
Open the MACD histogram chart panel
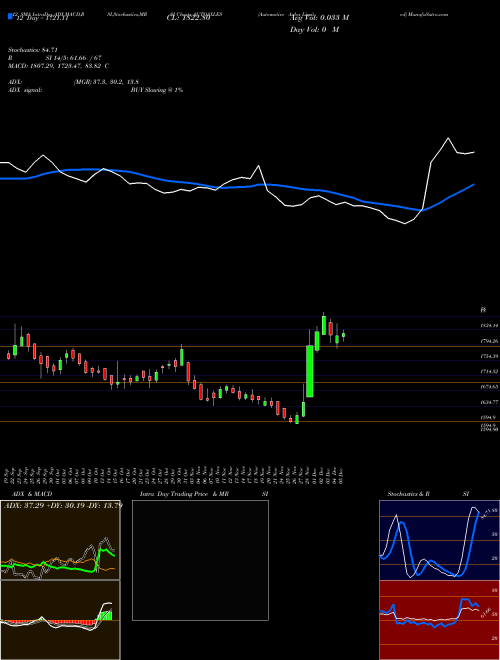tap(60, 620)
